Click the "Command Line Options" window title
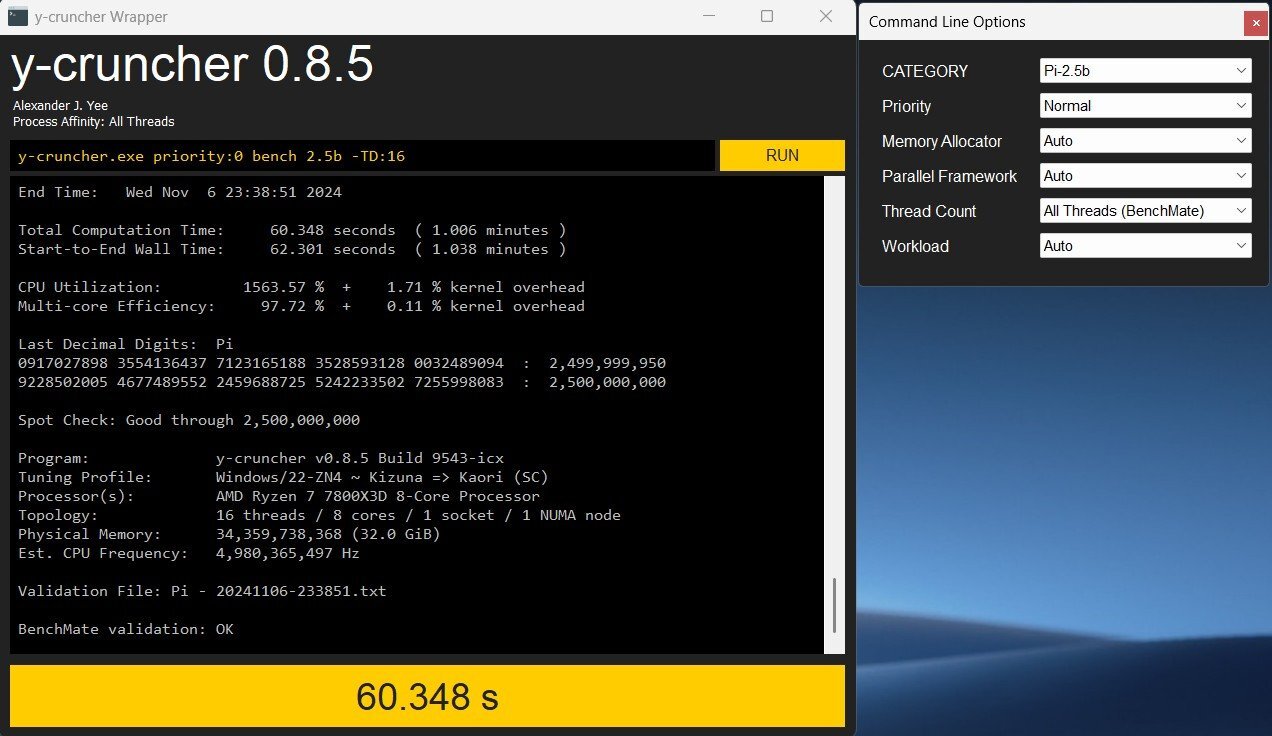 click(x=947, y=22)
